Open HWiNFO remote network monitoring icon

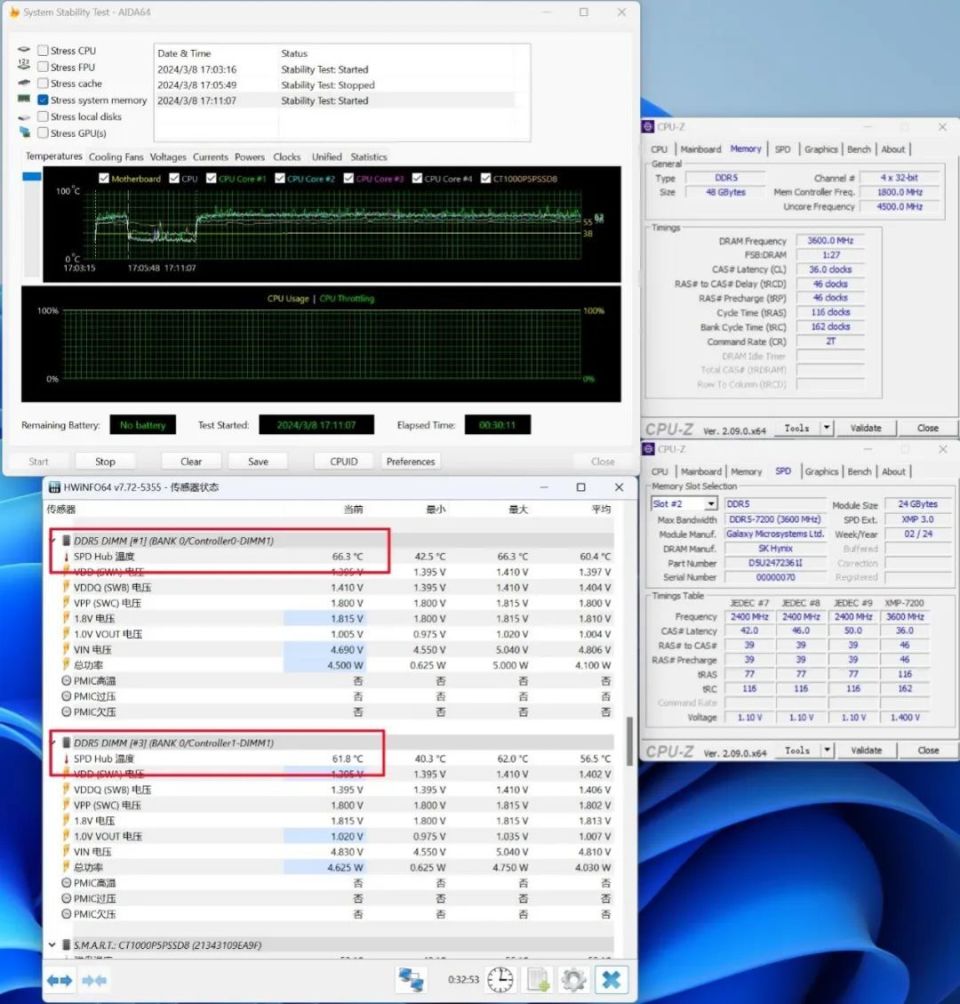[410, 979]
